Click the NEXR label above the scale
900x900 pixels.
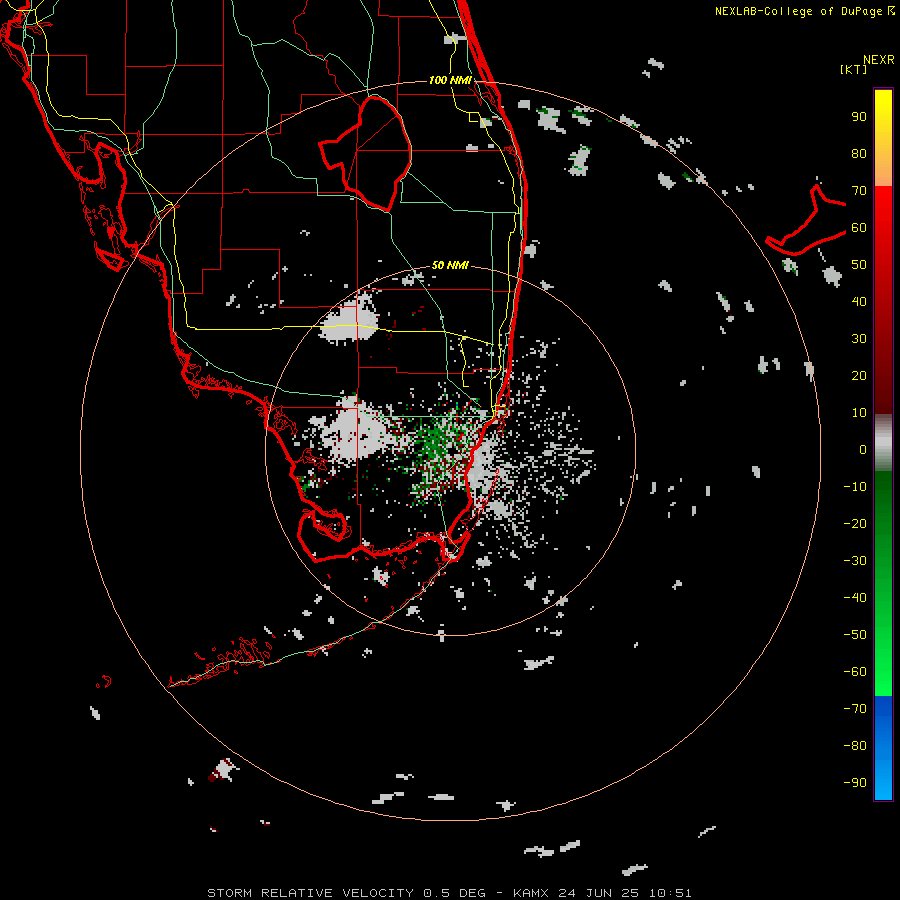click(x=879, y=60)
